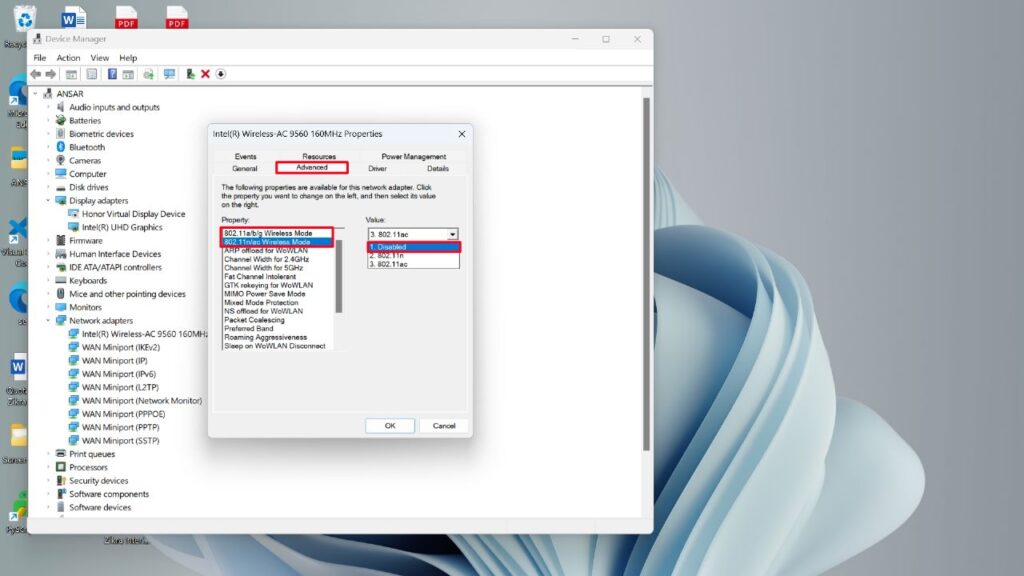This screenshot has width=1024, height=576.
Task: Open the Word document icon at desktop top
Action: [73, 18]
